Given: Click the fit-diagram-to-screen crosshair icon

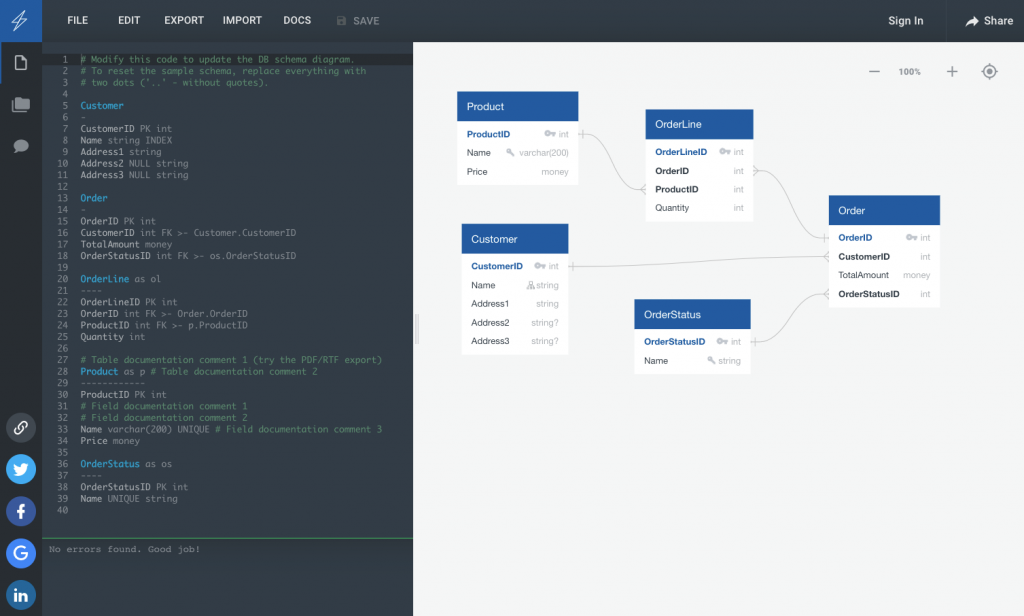Looking at the screenshot, I should coord(989,71).
